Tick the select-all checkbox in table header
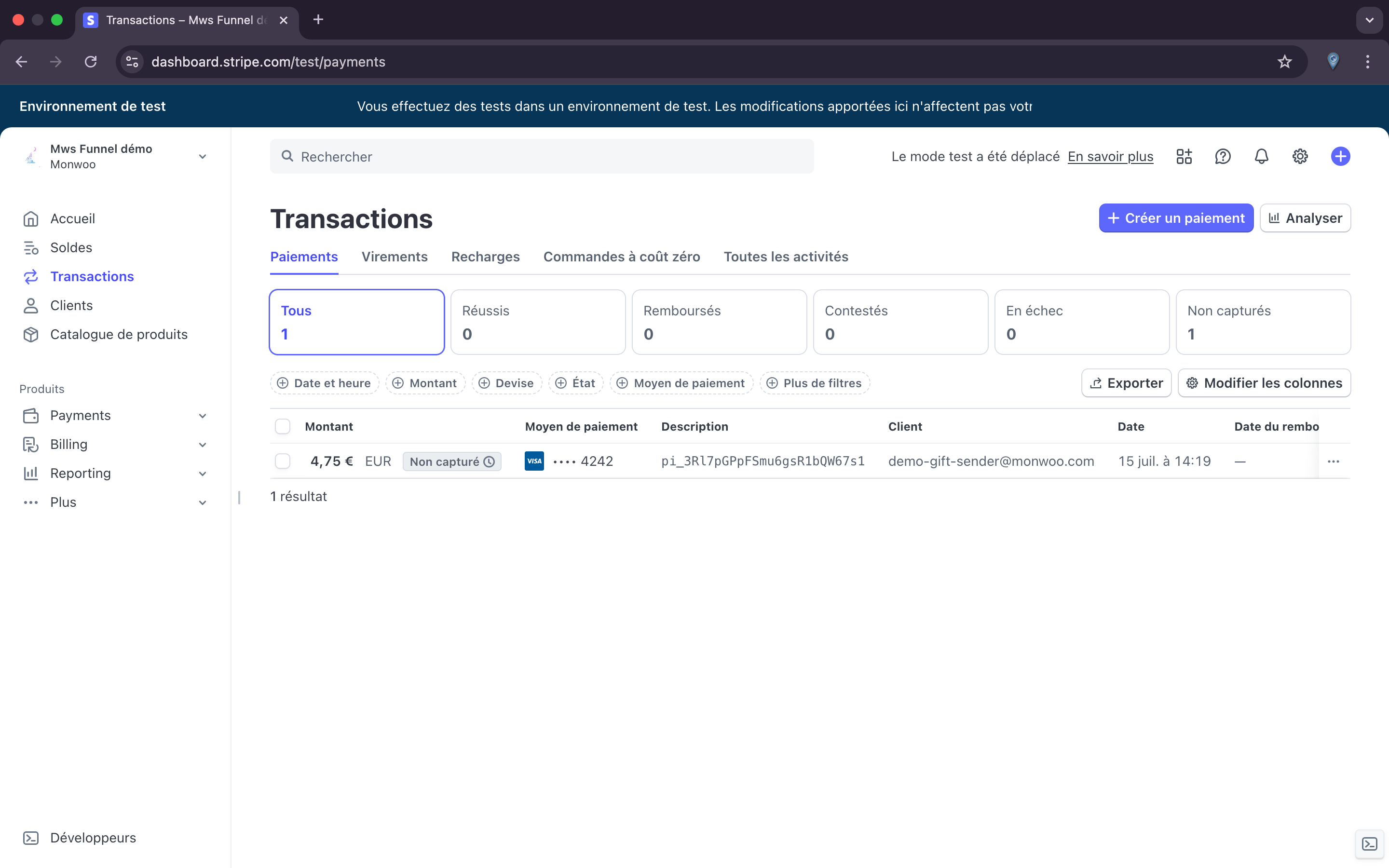Screen dimensions: 1389x868 coord(283,427)
